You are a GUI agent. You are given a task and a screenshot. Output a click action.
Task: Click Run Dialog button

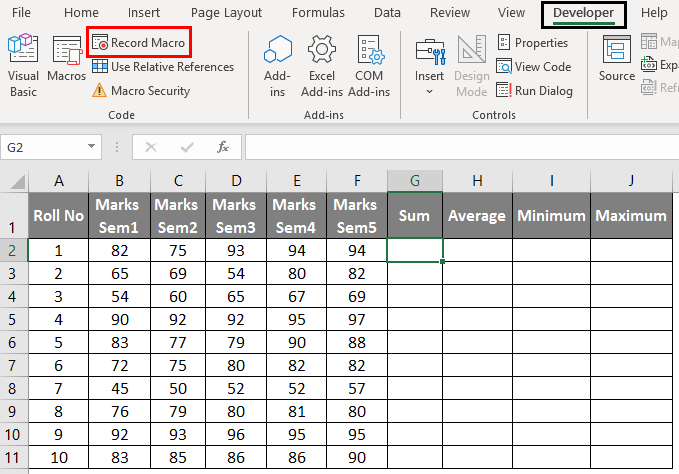534,90
